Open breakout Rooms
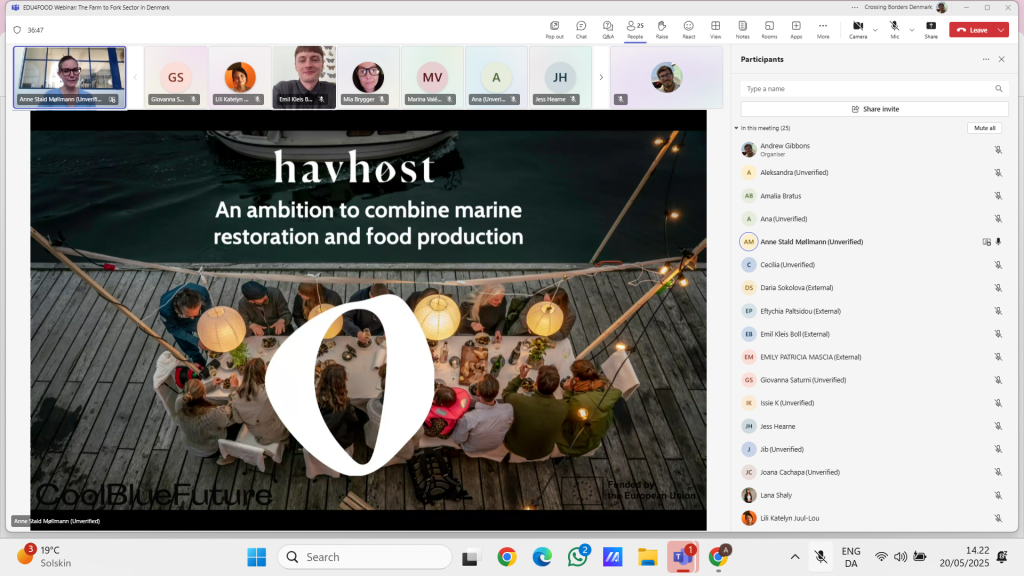The width and height of the screenshot is (1024, 576). click(x=769, y=29)
